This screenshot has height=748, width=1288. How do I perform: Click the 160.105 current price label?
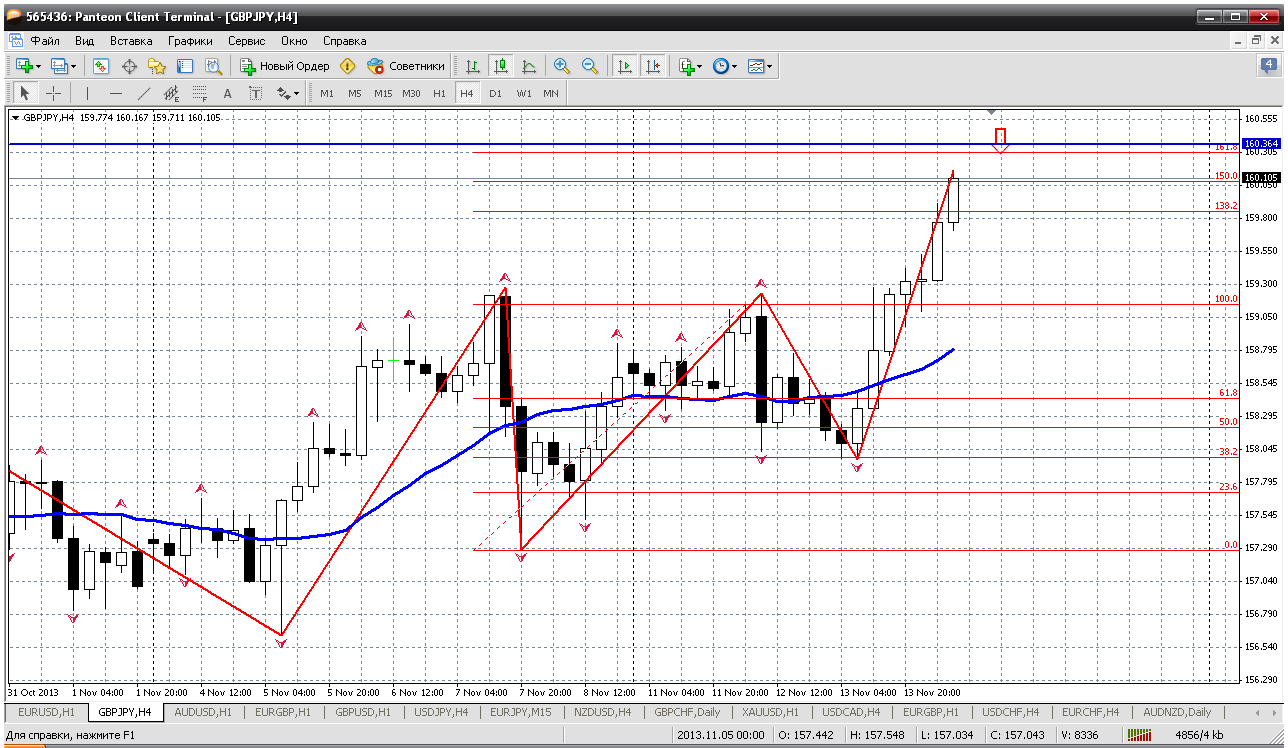(1263, 179)
